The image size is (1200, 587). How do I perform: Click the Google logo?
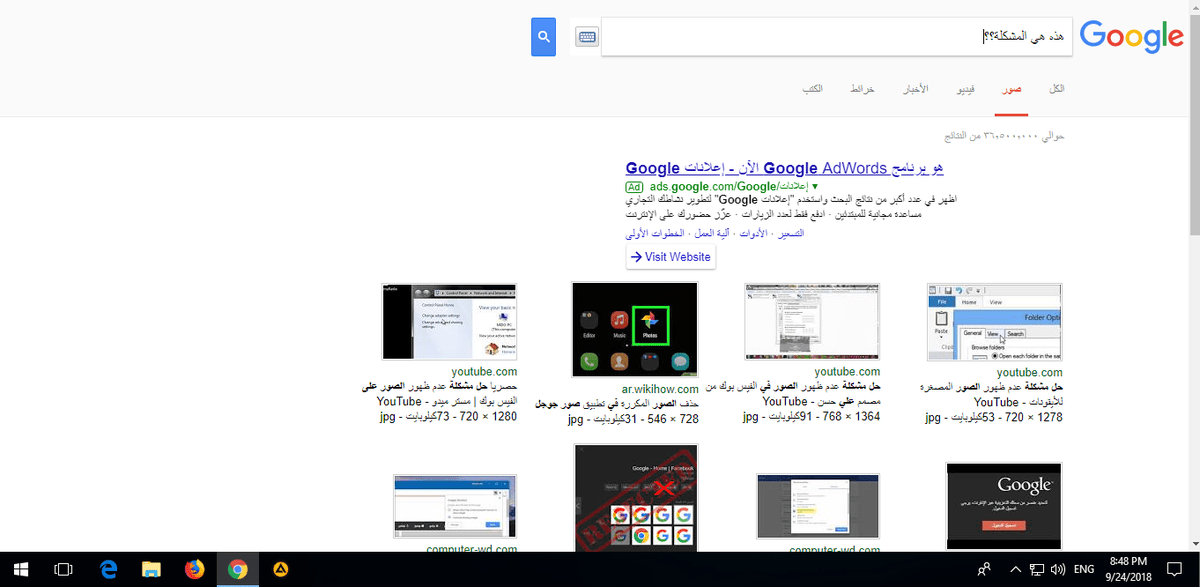point(1131,37)
